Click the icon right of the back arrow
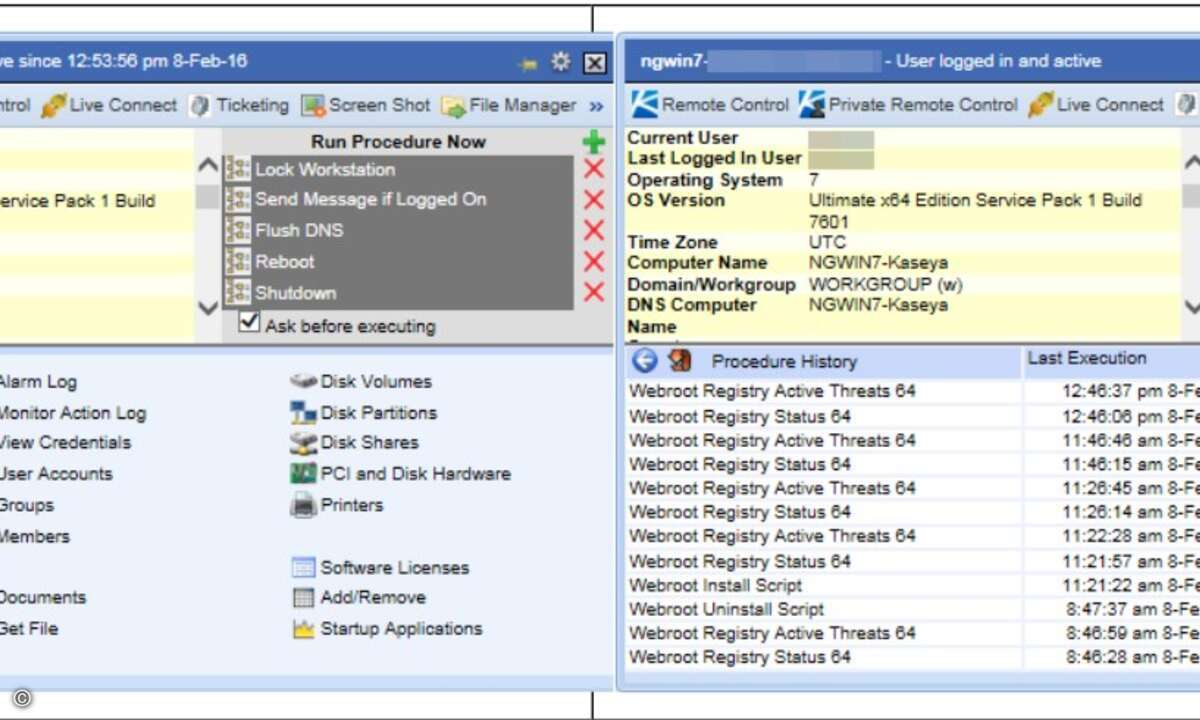The width and height of the screenshot is (1200, 720). pyautogui.click(x=681, y=361)
